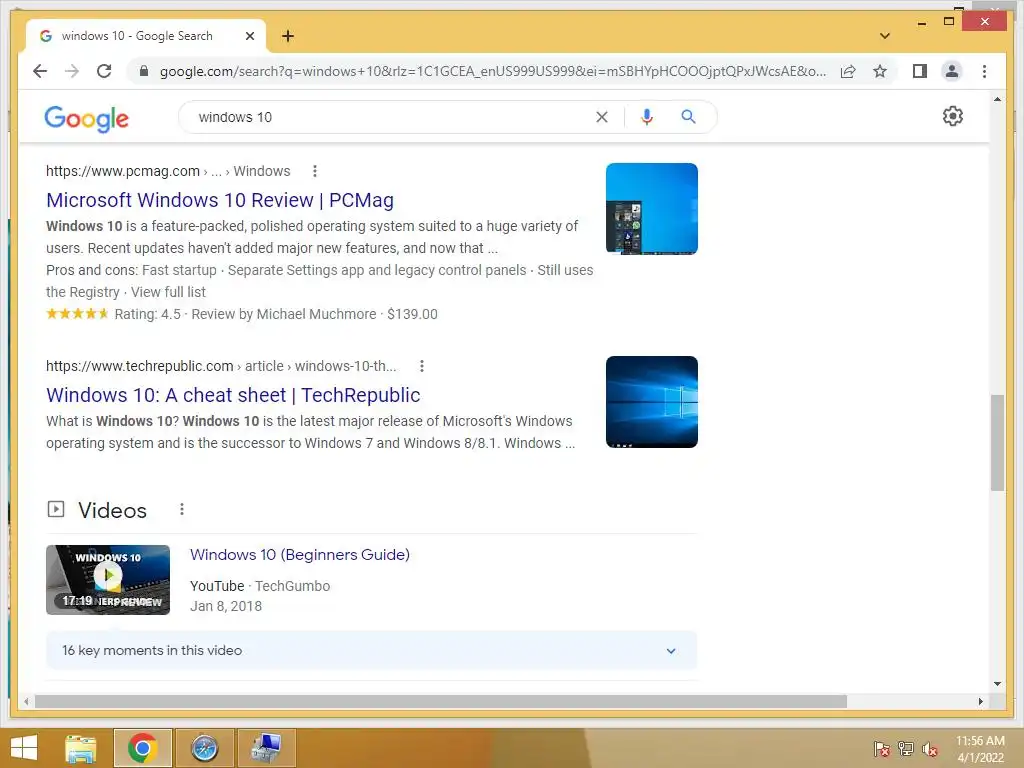Click the techrepublic.com URL breadcrumb
Image resolution: width=1024 pixels, height=768 pixels.
click(x=221, y=366)
